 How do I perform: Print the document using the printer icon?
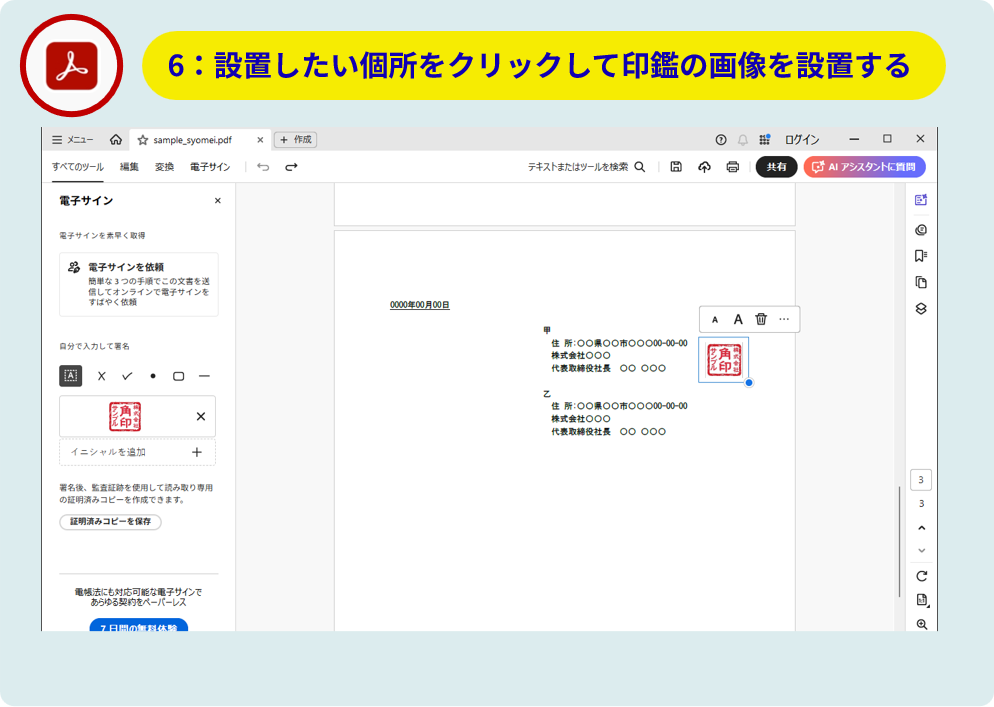pos(733,167)
